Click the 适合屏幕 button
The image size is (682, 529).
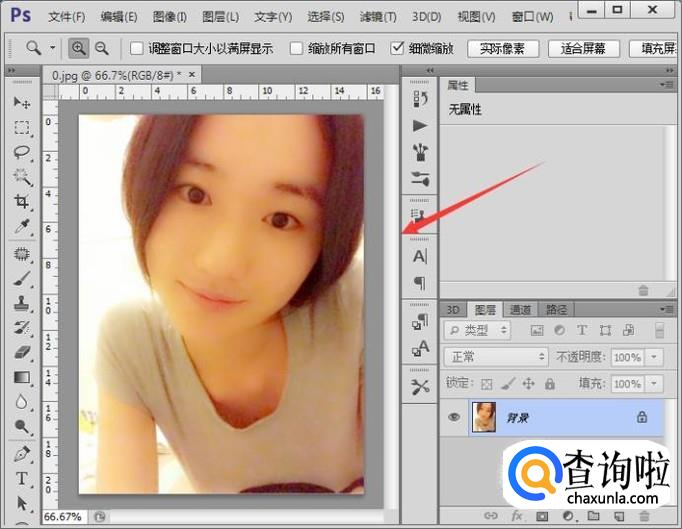[583, 48]
